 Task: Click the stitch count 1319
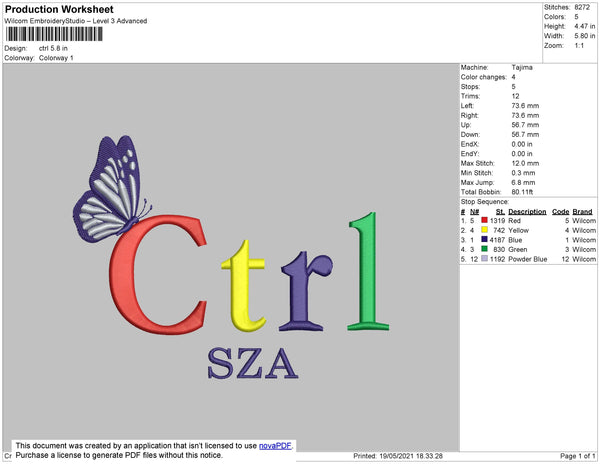pyautogui.click(x=497, y=221)
